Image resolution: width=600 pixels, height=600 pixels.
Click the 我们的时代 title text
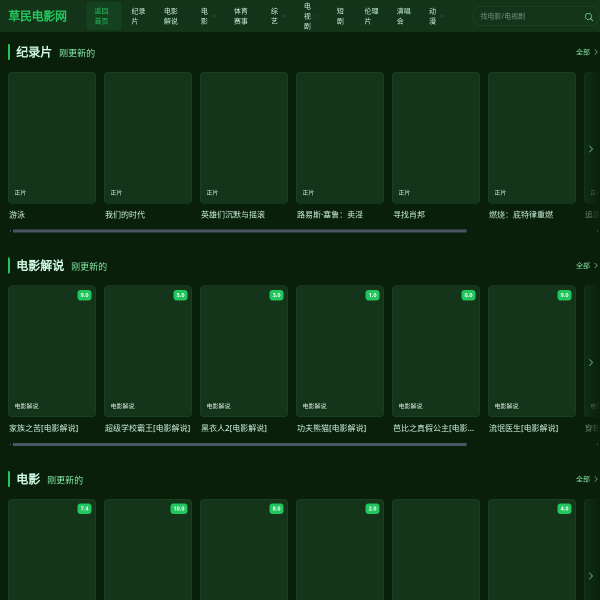125,215
